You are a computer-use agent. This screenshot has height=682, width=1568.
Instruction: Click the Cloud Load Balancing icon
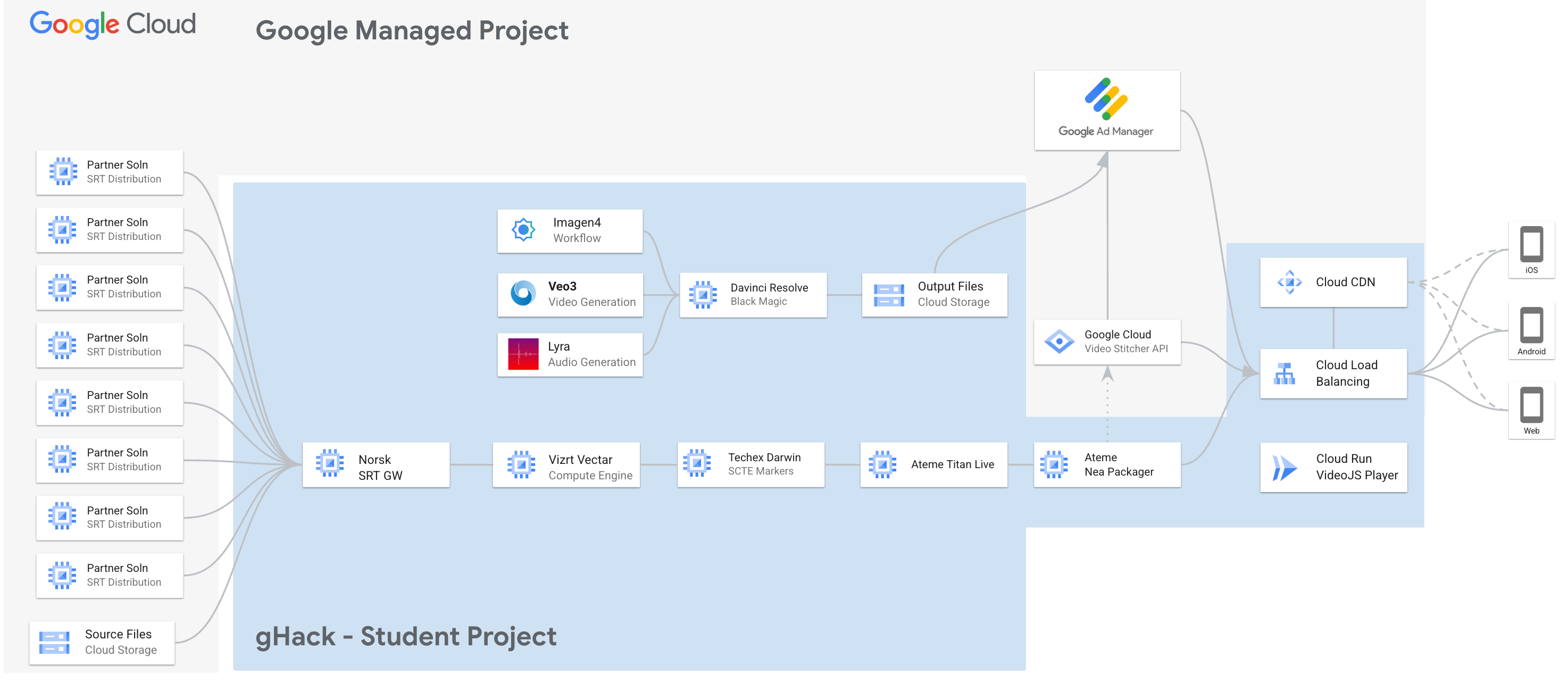pos(1285,374)
